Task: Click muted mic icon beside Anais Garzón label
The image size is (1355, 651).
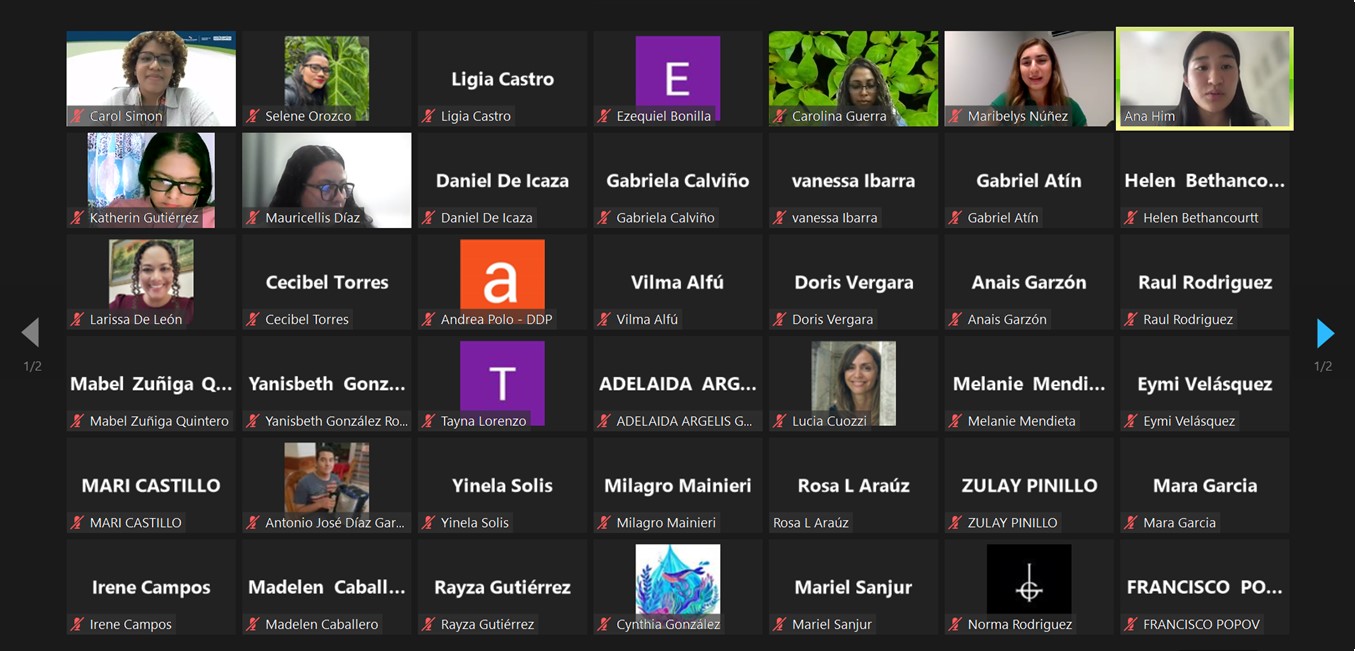Action: (x=956, y=319)
